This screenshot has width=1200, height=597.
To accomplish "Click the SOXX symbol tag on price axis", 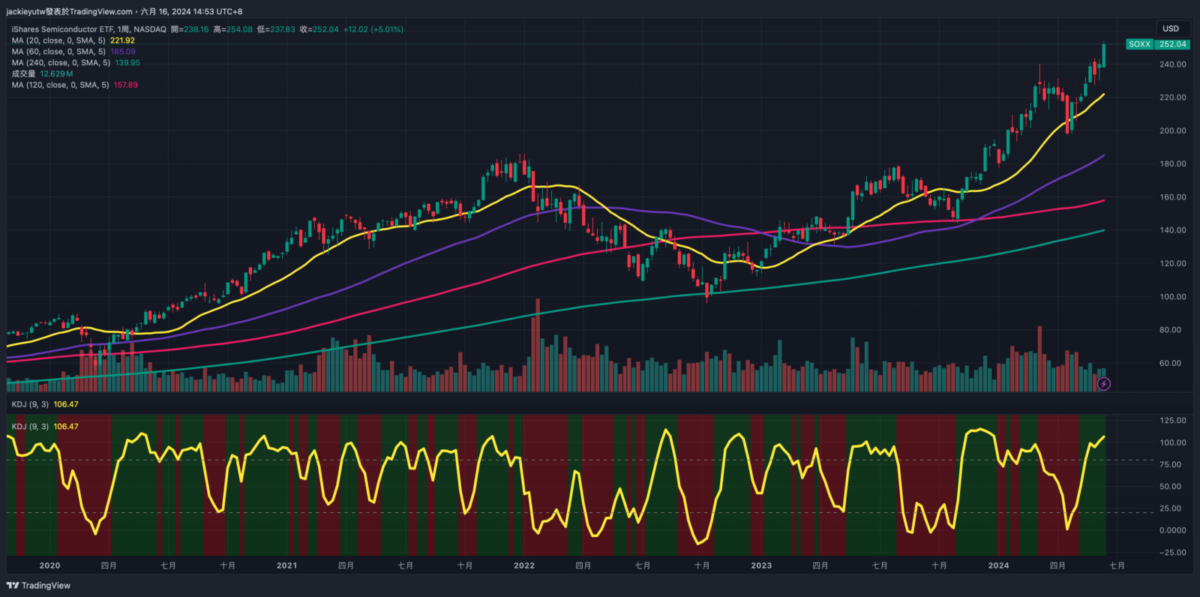I will coord(1139,45).
